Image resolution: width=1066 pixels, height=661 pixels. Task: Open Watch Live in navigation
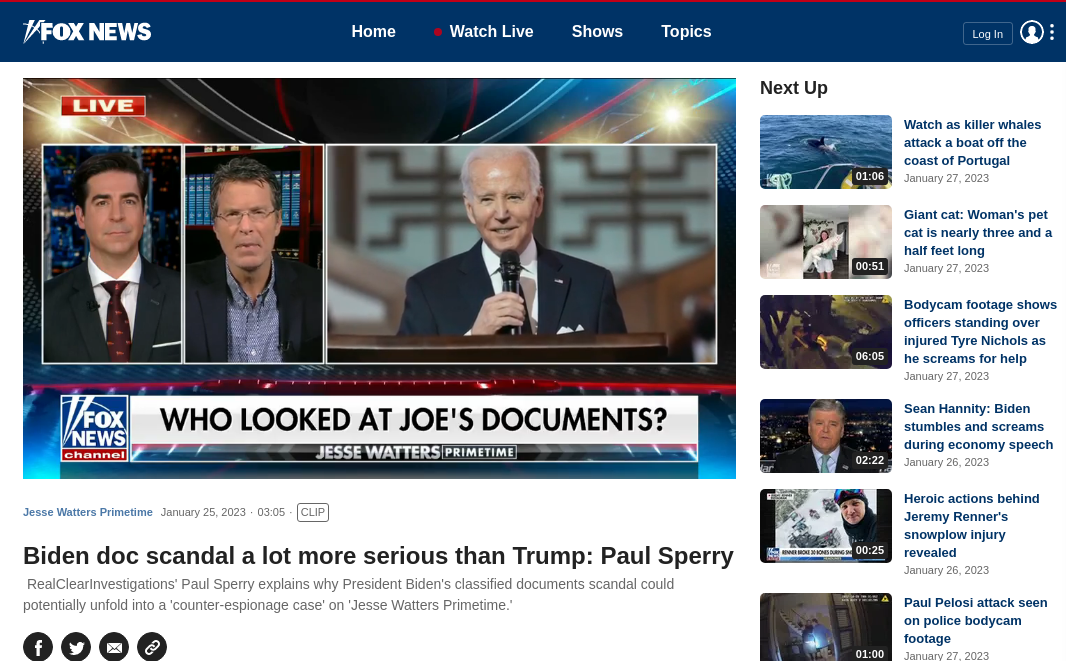483,32
